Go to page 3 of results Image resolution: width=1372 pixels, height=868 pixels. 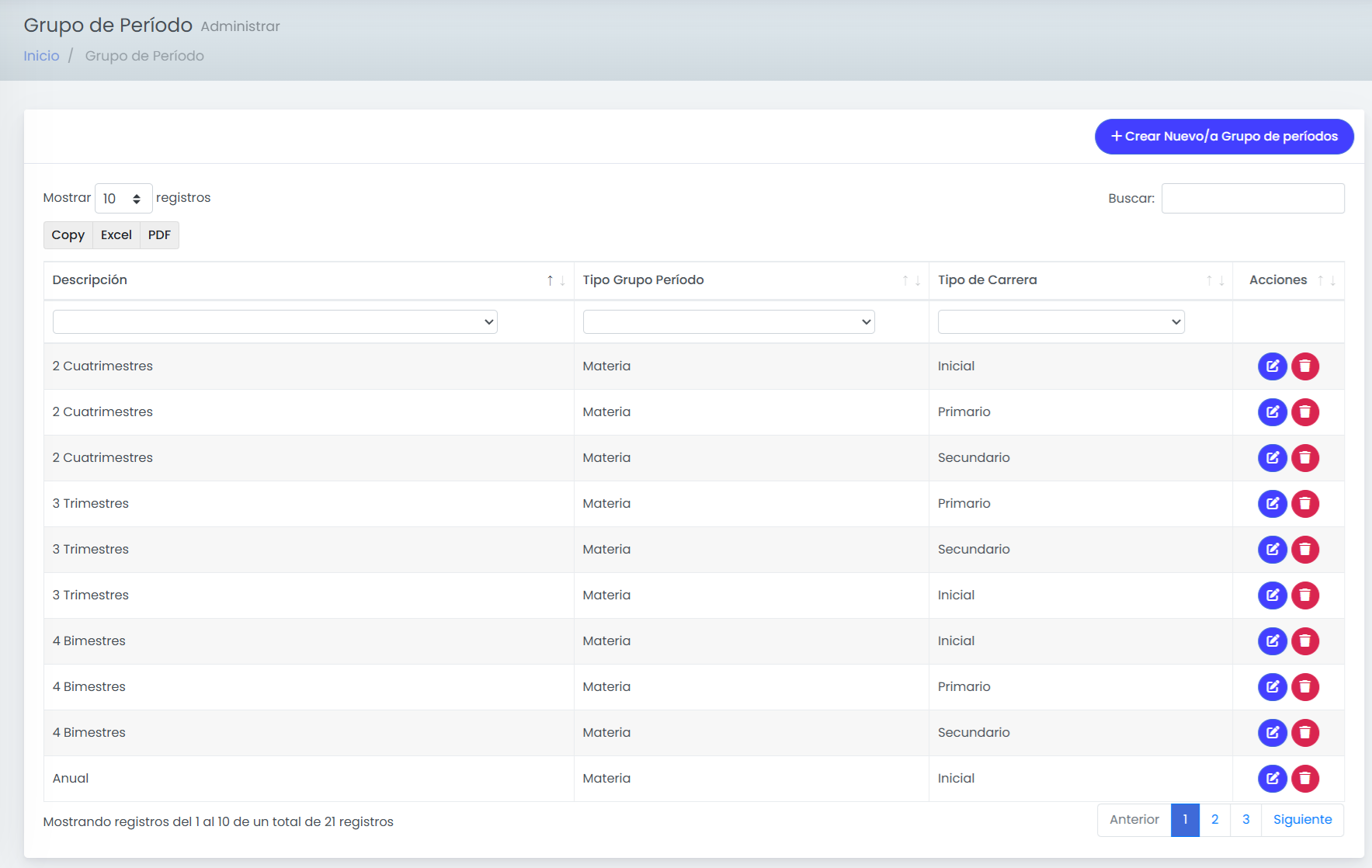(x=1246, y=820)
